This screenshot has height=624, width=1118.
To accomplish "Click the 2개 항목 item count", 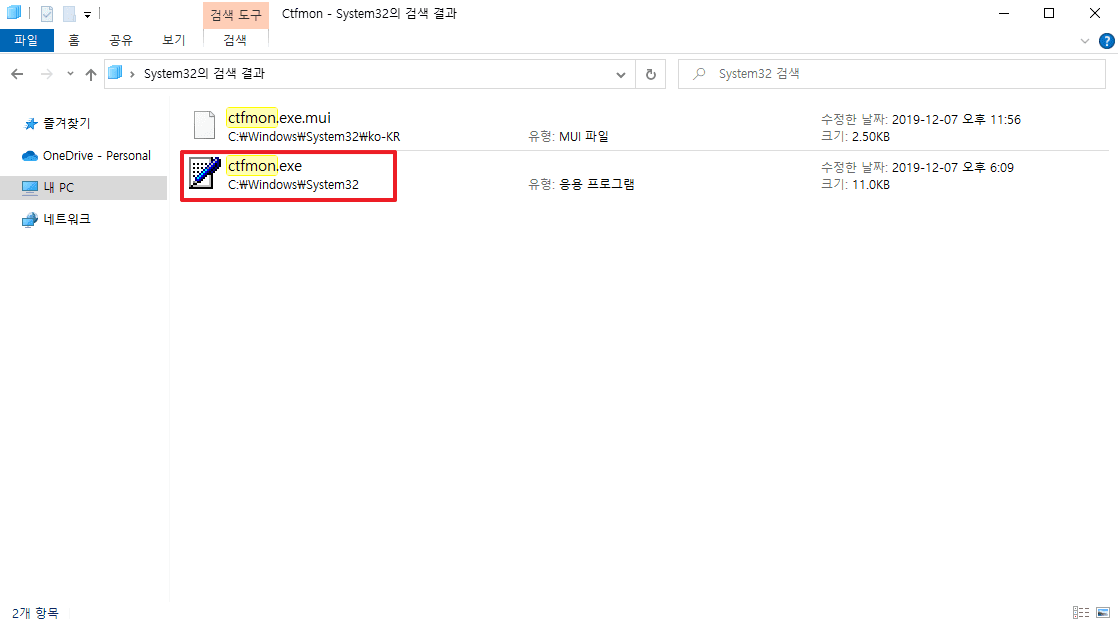I will (x=35, y=613).
